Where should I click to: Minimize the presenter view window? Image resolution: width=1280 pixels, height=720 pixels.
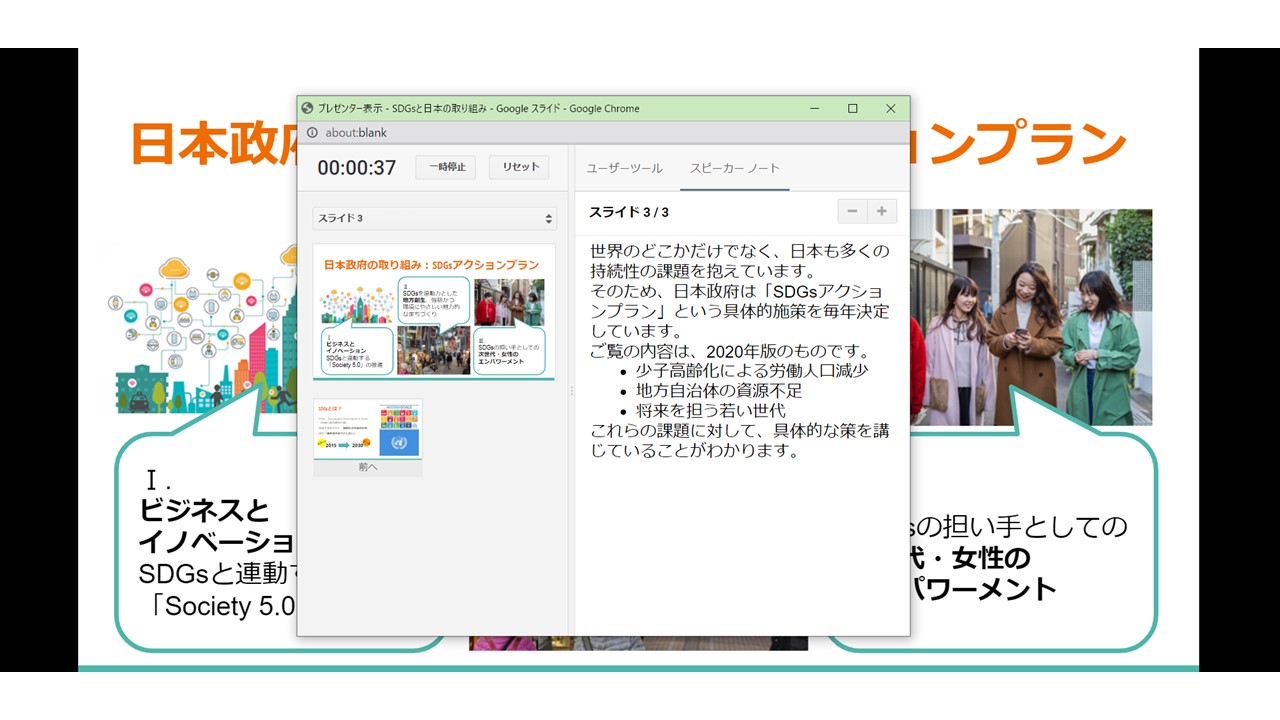point(815,109)
